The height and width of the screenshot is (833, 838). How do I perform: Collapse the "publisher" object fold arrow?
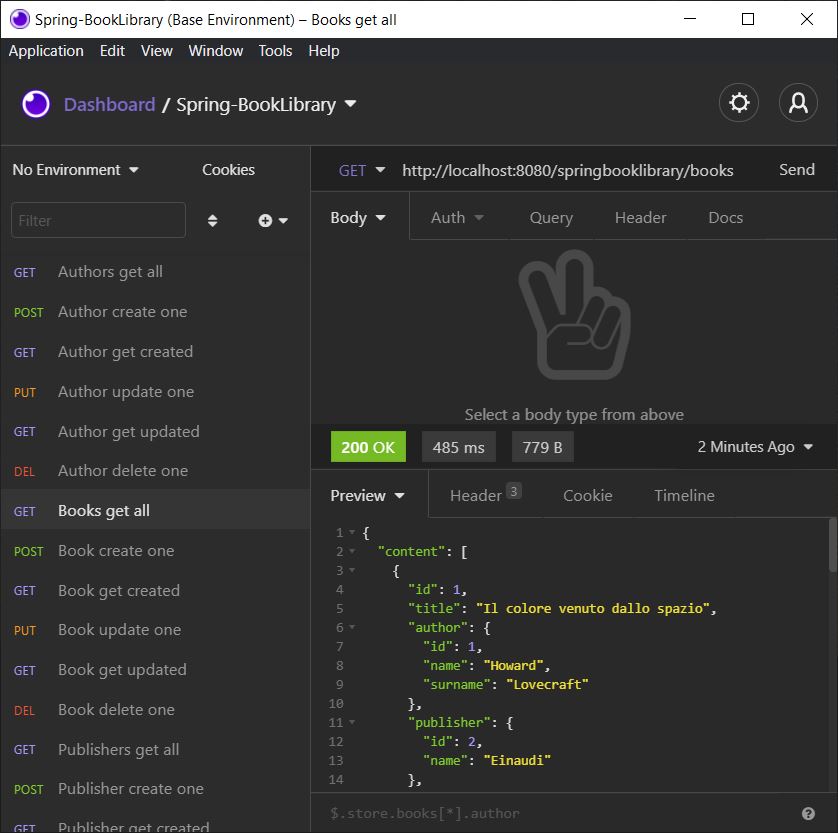pyautogui.click(x=352, y=722)
